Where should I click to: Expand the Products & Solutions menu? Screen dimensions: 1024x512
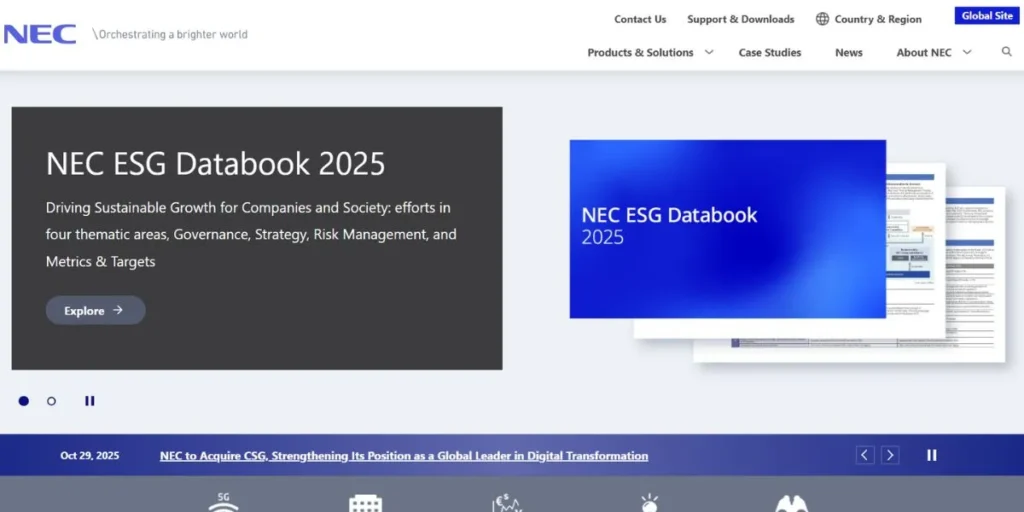tap(650, 52)
